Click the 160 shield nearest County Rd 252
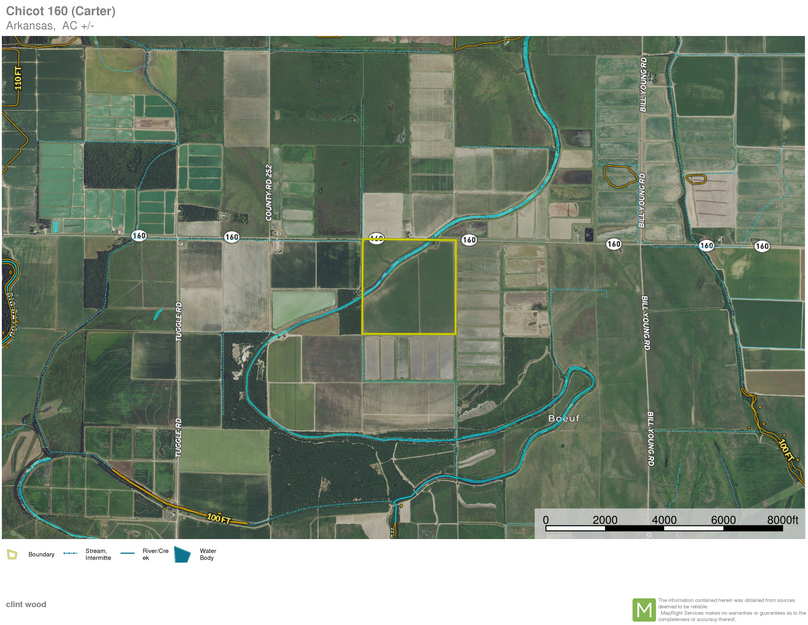The height and width of the screenshot is (625, 808). [232, 237]
